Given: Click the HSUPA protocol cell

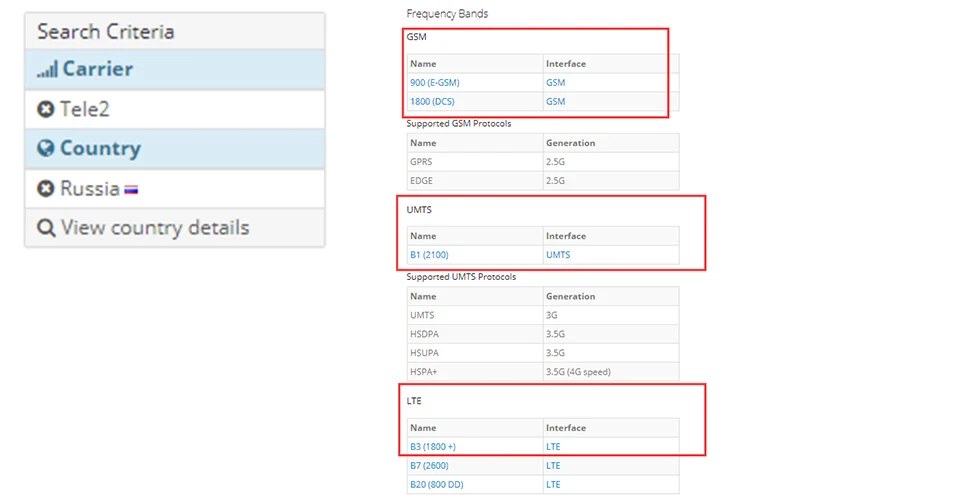Looking at the screenshot, I should pyautogui.click(x=475, y=353).
